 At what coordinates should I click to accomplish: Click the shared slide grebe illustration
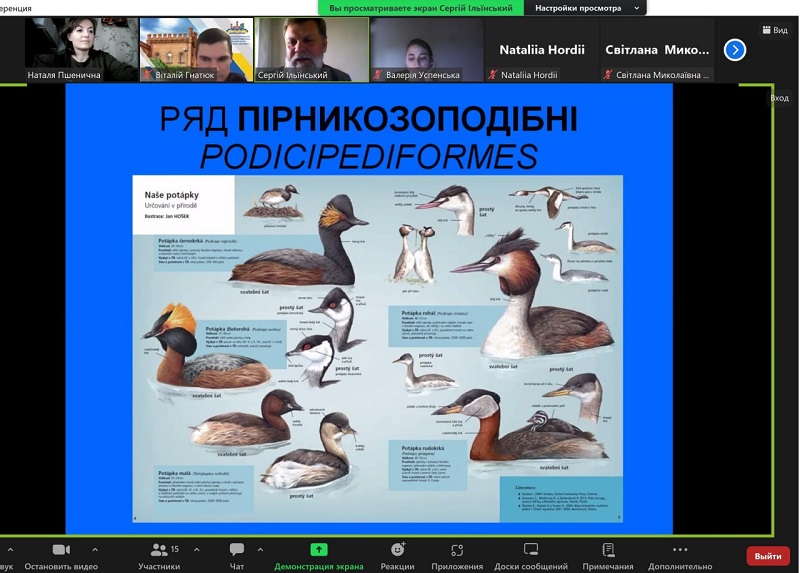(378, 348)
